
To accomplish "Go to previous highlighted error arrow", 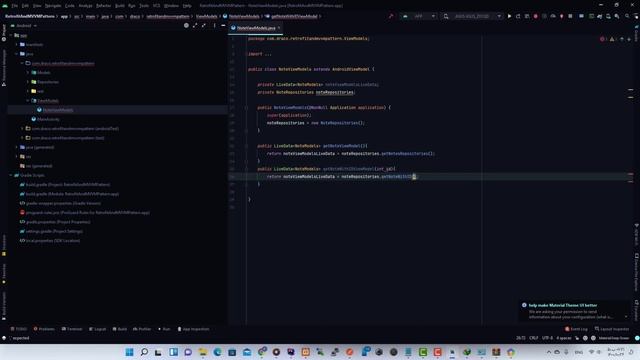I will tap(622, 39).
